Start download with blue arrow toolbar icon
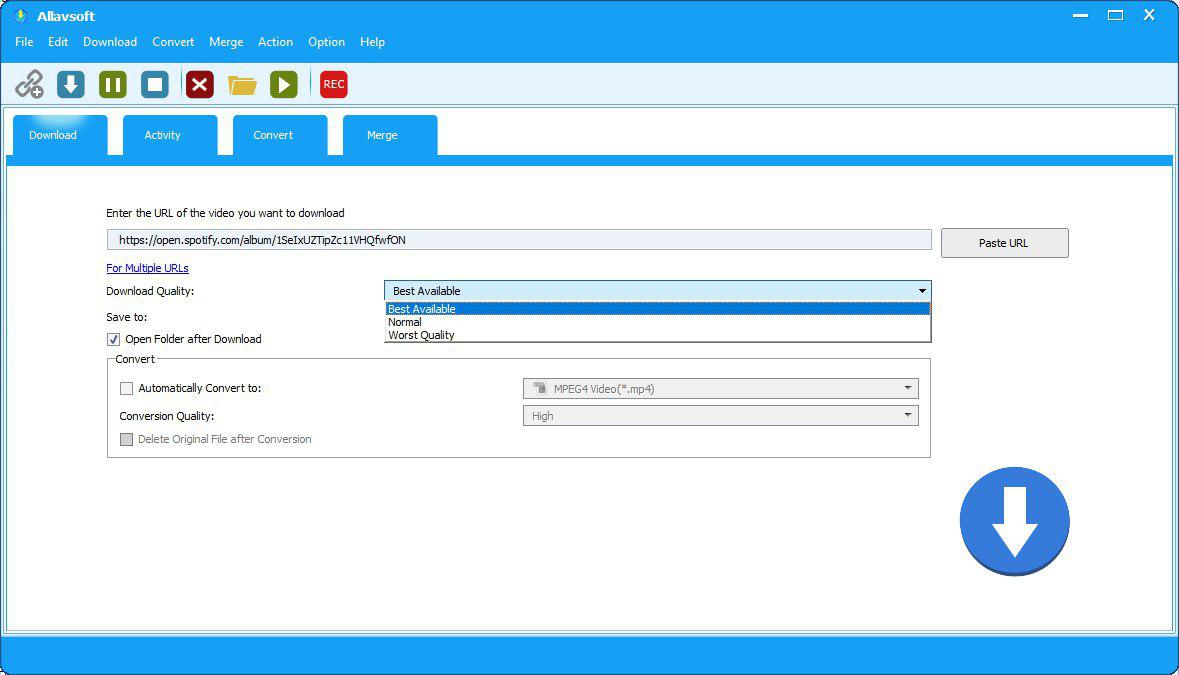The width and height of the screenshot is (1179, 675). [x=71, y=84]
